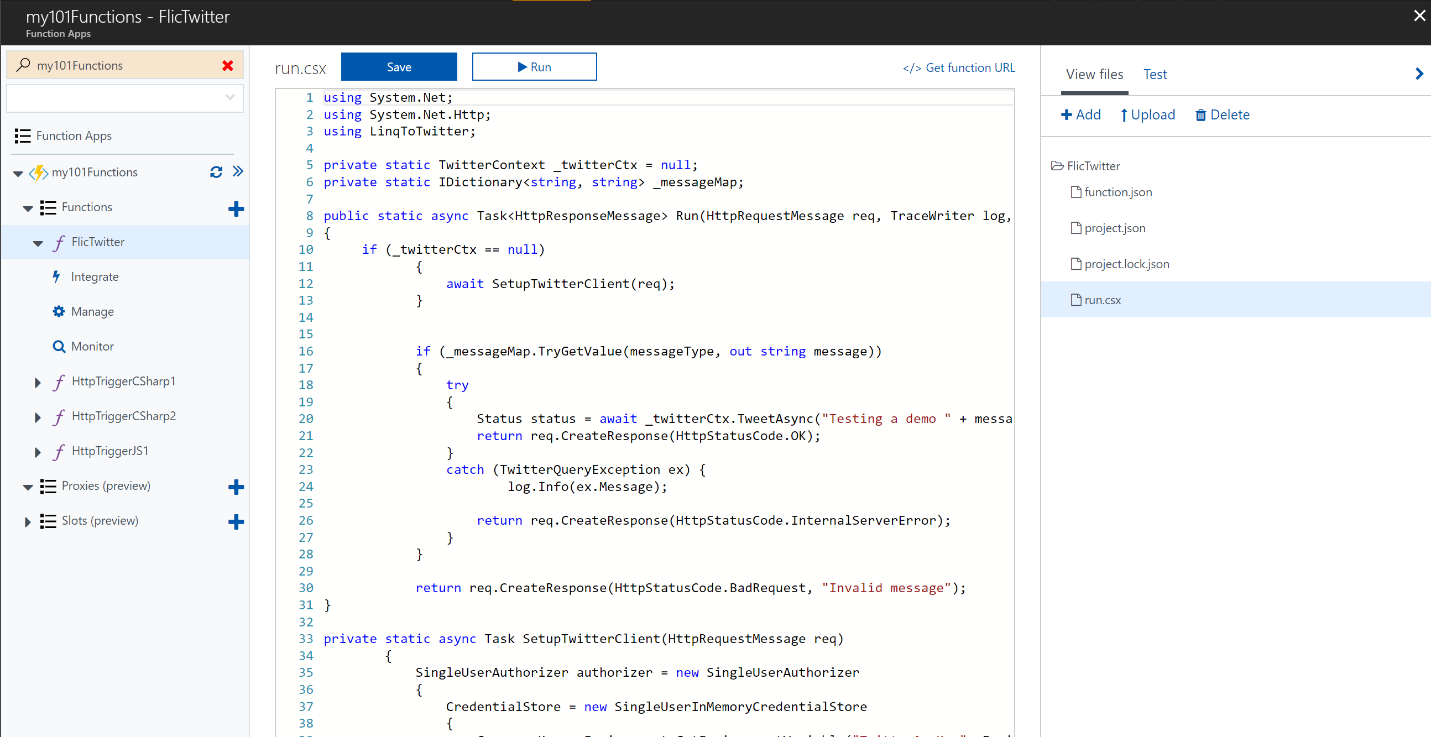Select HttpTriggerCSharp1 function
1431x737 pixels.
click(x=123, y=381)
